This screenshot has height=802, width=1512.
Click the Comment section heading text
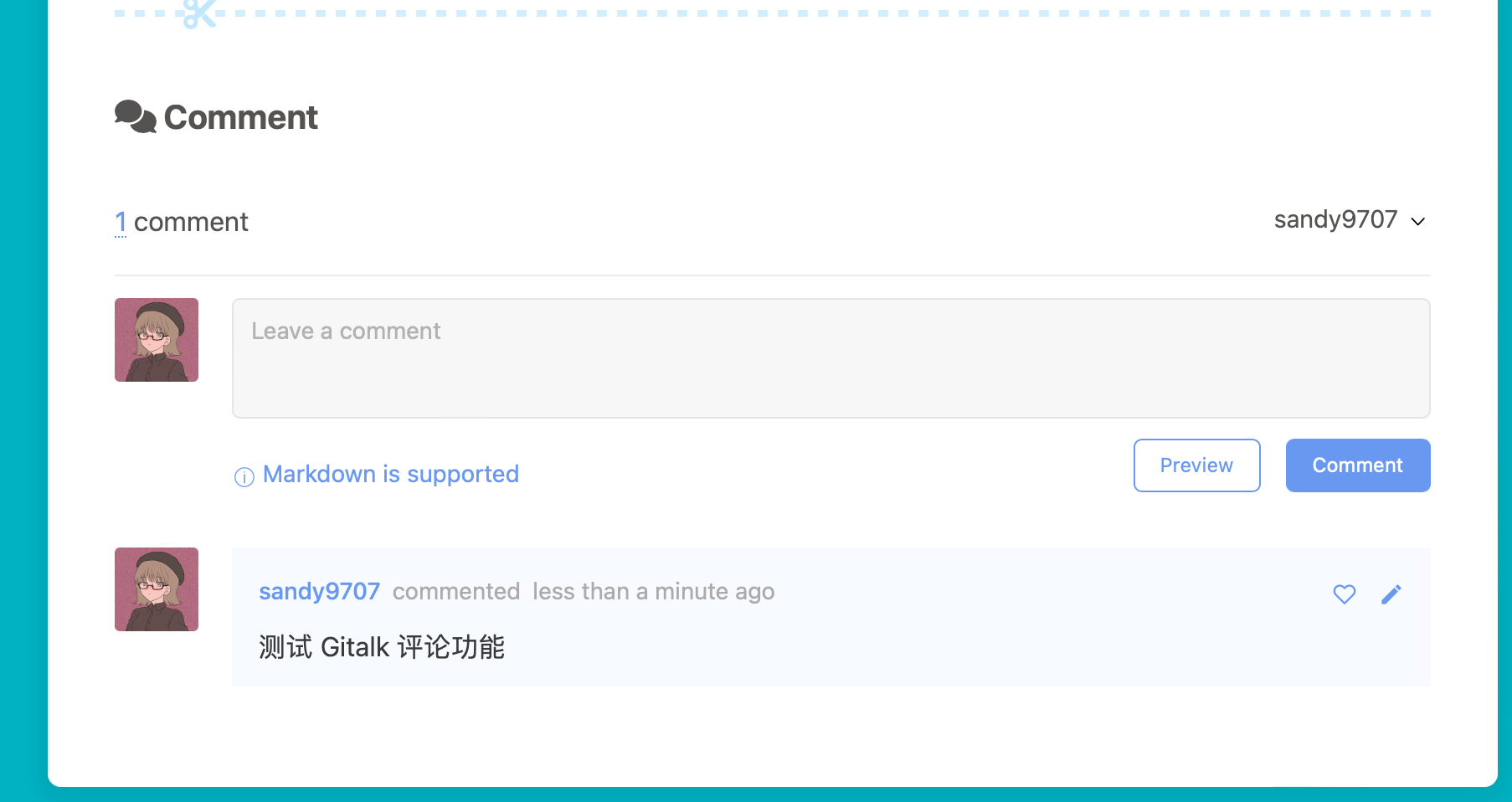coord(240,116)
